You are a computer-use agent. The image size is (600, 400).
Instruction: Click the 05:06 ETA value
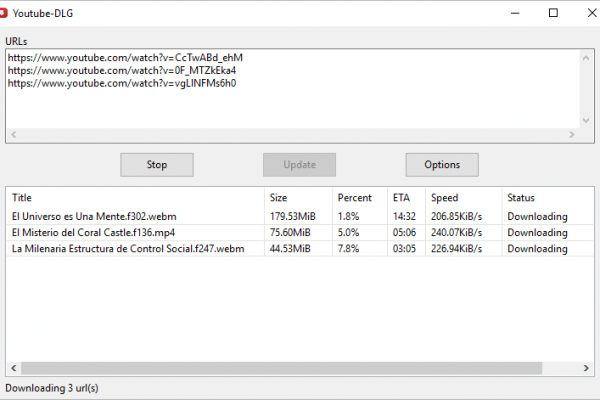pos(404,232)
